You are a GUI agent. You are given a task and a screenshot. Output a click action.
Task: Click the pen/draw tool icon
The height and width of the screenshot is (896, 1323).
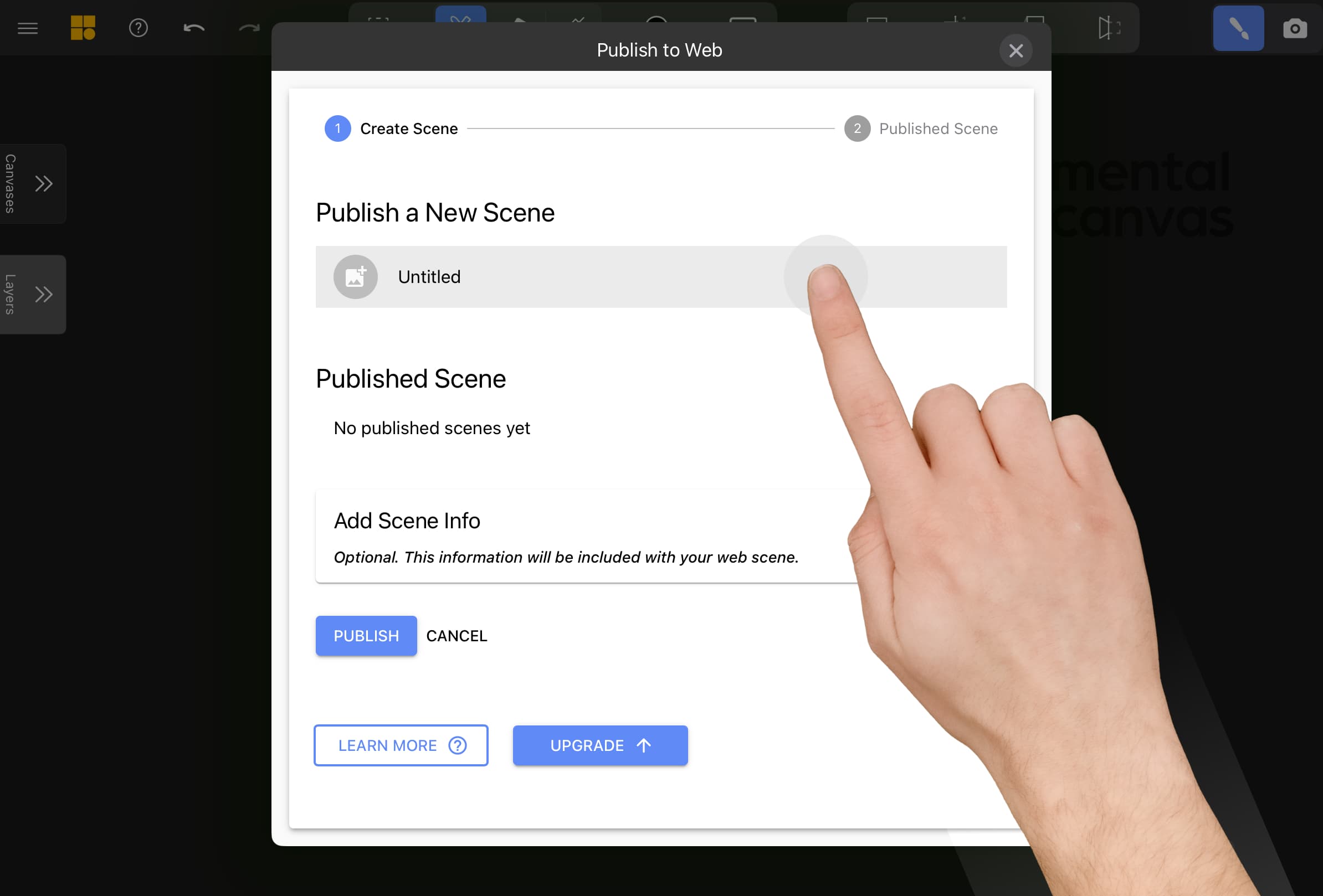(x=1238, y=27)
